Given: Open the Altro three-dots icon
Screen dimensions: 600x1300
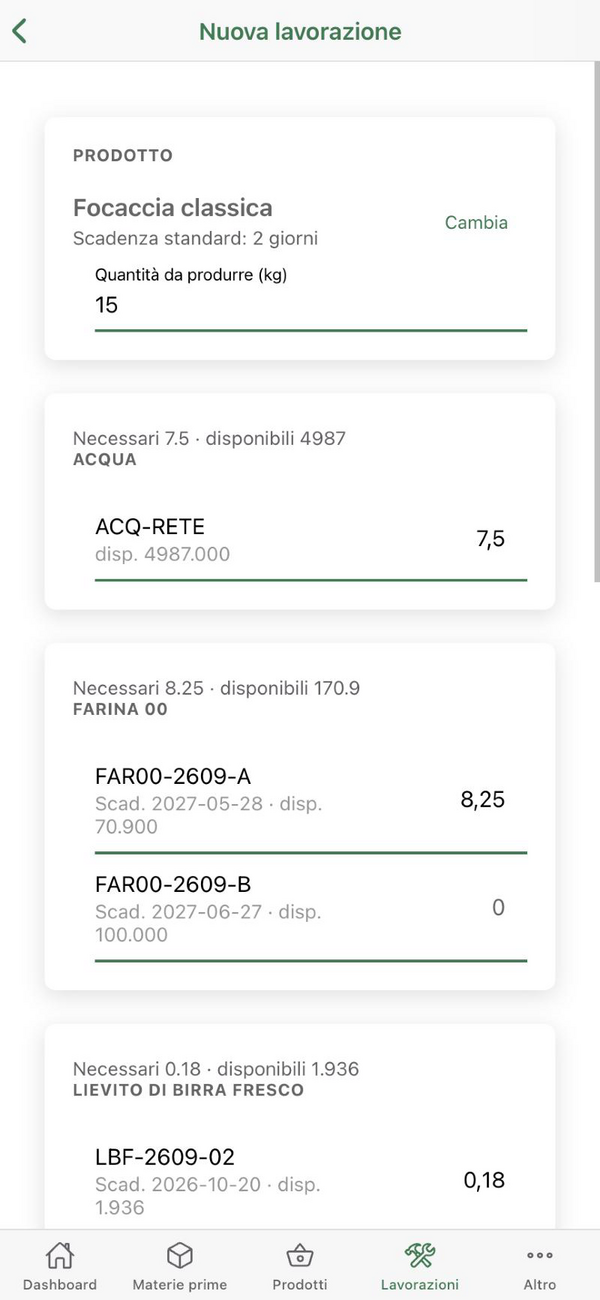Looking at the screenshot, I should pyautogui.click(x=540, y=1255).
